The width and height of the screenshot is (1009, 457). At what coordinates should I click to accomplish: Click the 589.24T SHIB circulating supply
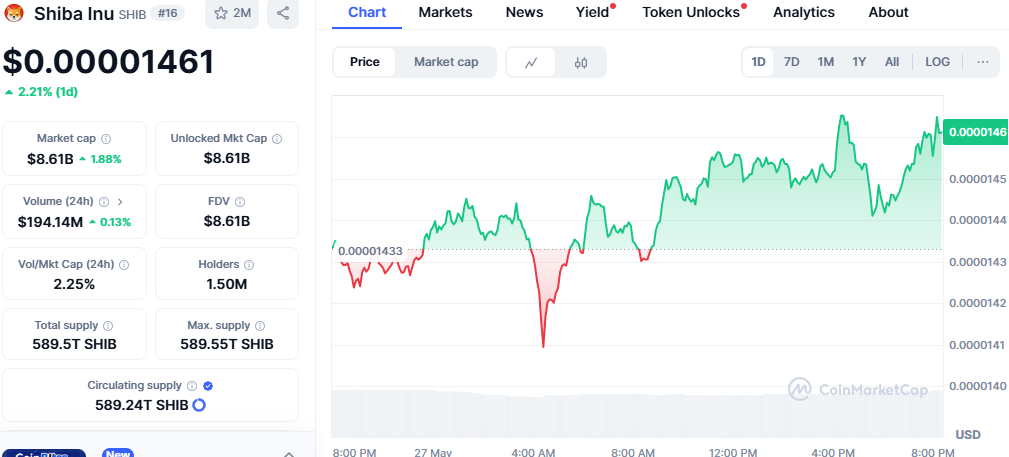pyautogui.click(x=142, y=405)
